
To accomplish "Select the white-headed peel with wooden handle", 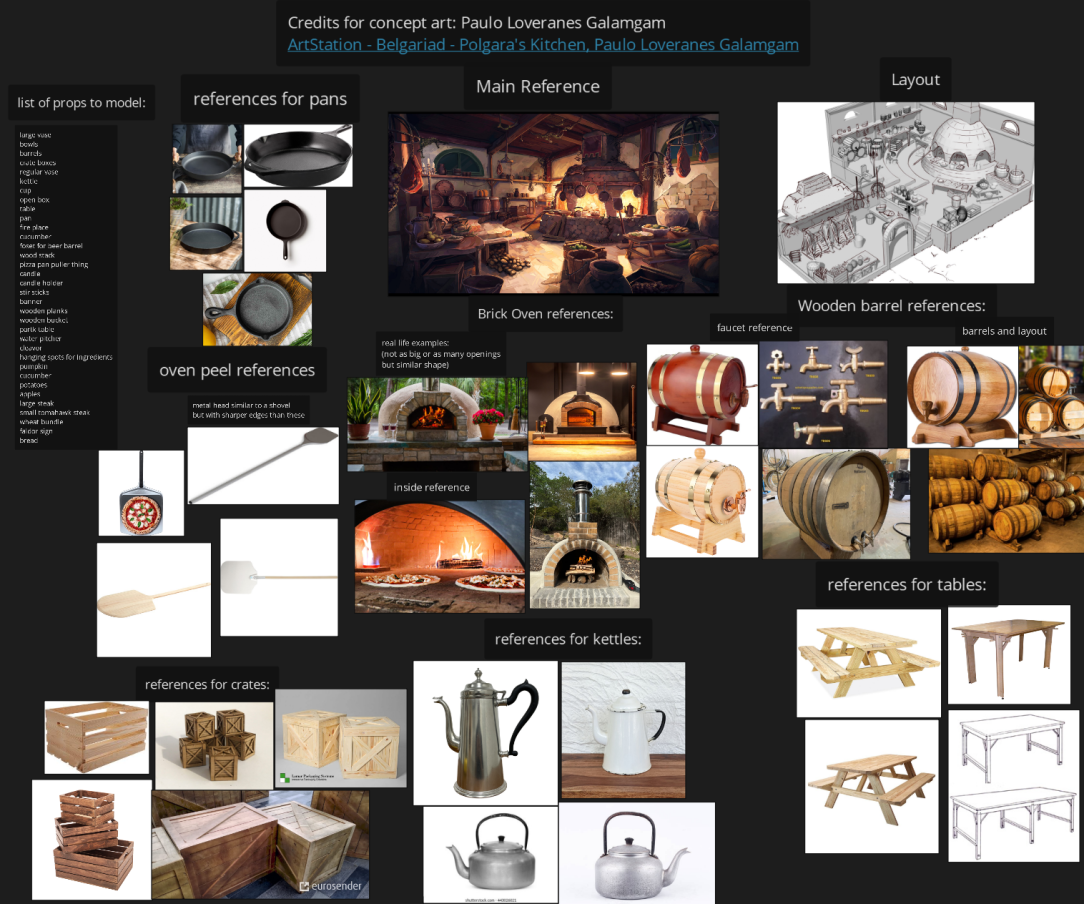I will [279, 577].
